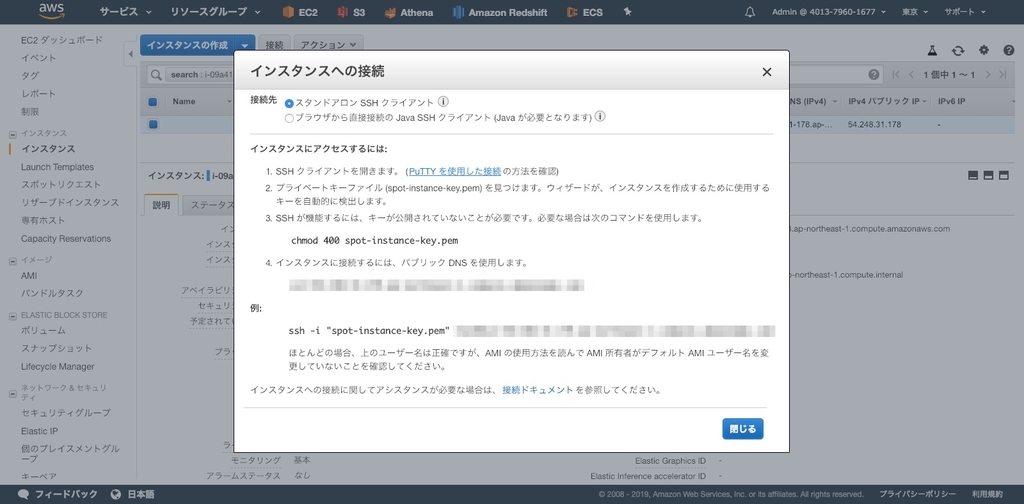Open the S3 shortcut in top bar
This screenshot has width=1024, height=504.
[351, 12]
